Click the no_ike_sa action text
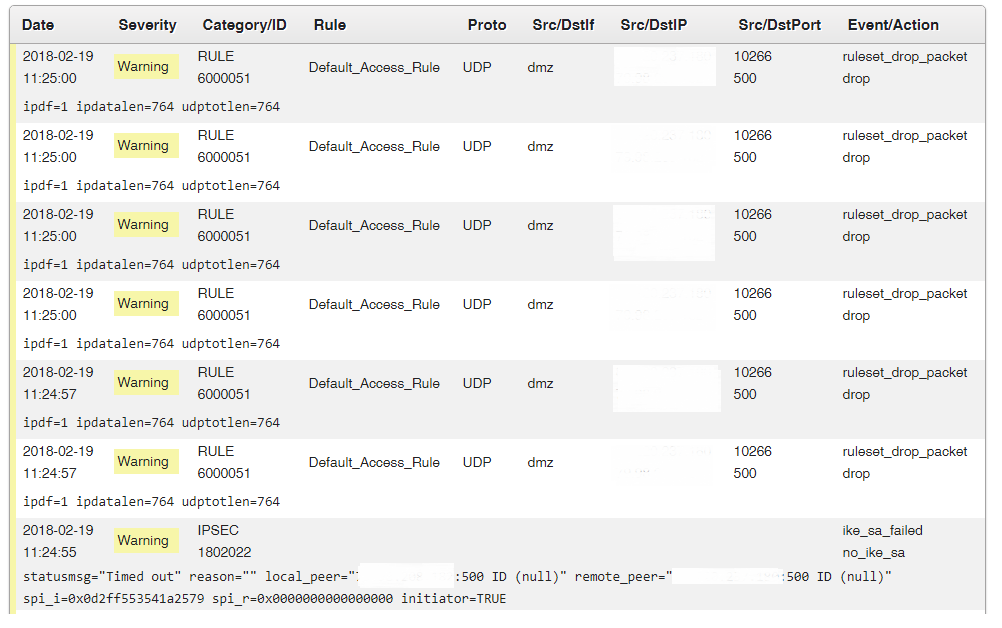1002x628 pixels. click(873, 553)
